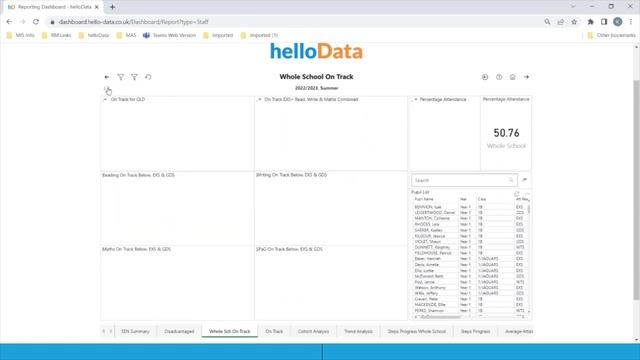Screen dimensions: 640x360
Task: Open the Trend Analysis tab
Action: (358, 331)
